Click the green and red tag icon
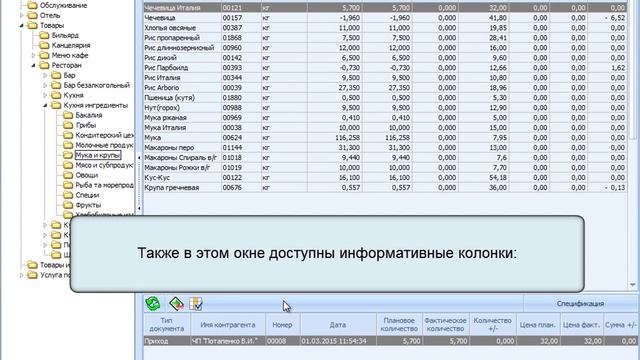 point(176,303)
